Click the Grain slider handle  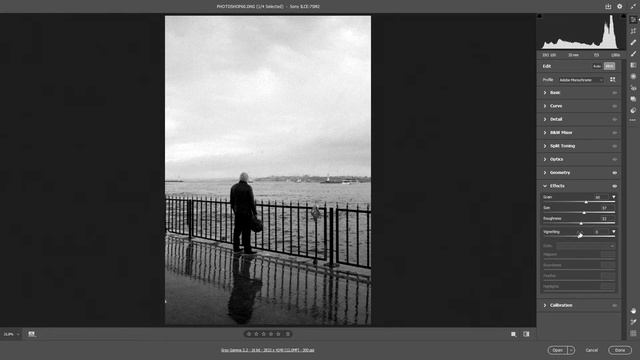point(586,202)
